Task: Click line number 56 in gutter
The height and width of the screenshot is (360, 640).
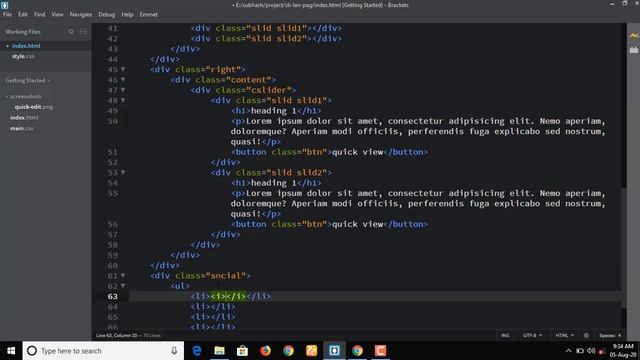Action: (x=113, y=224)
